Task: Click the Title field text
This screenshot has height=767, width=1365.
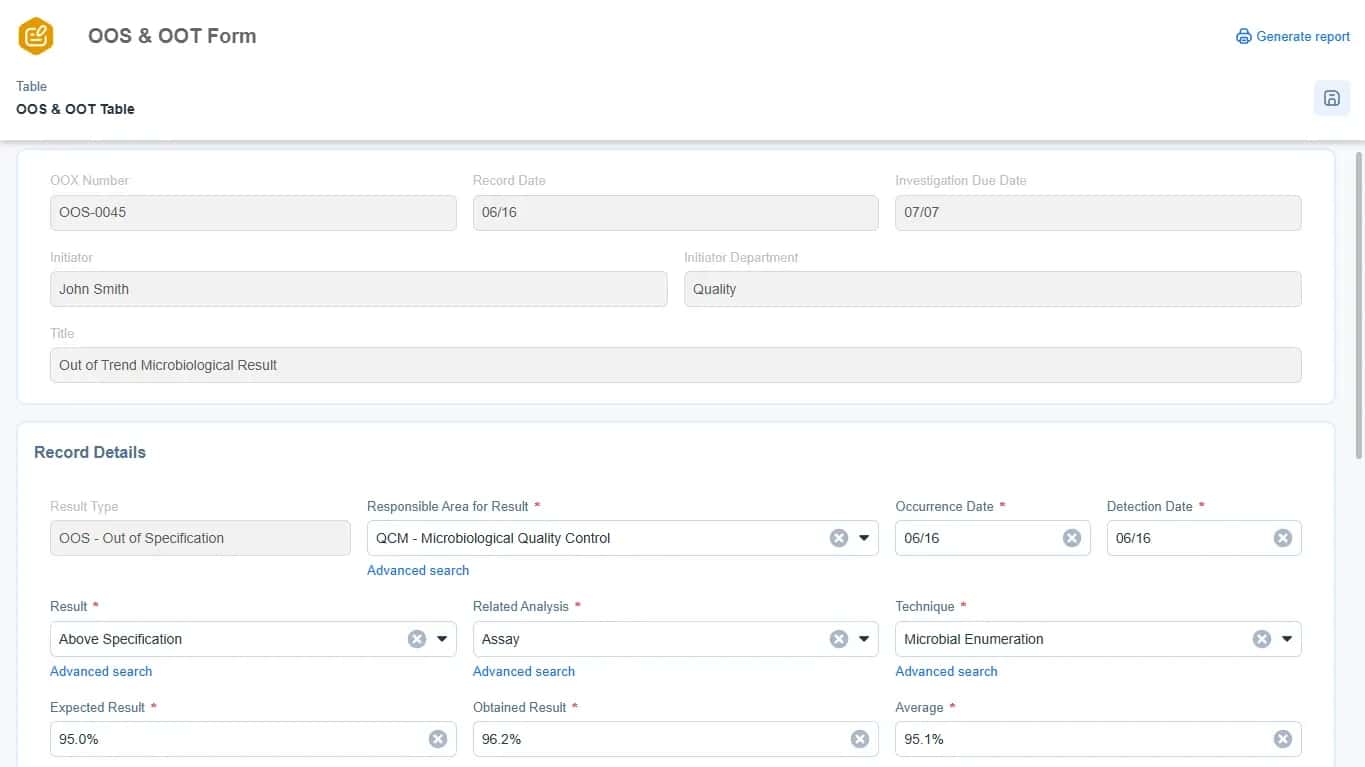Action: click(x=676, y=365)
